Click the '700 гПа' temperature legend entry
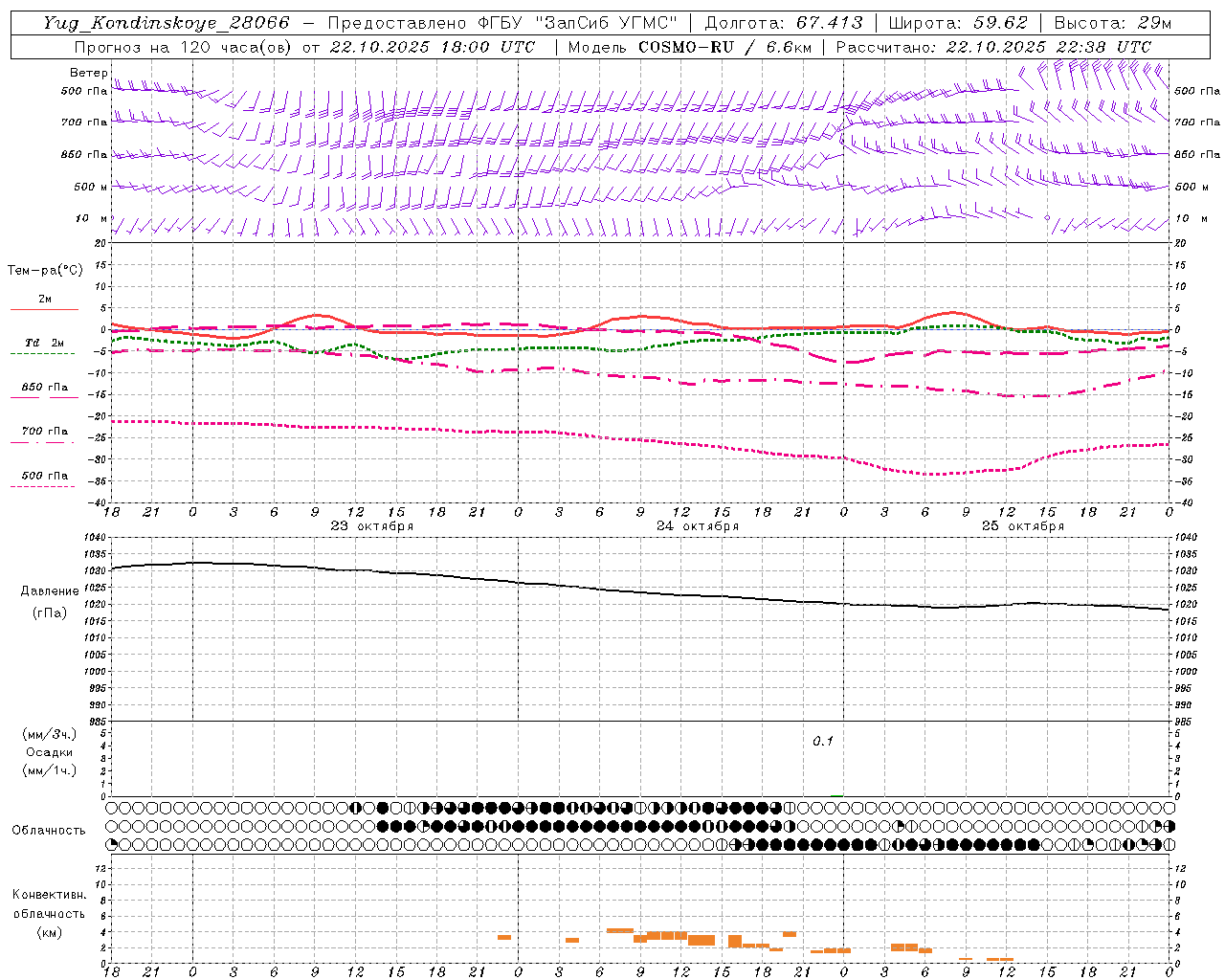 click(x=45, y=432)
